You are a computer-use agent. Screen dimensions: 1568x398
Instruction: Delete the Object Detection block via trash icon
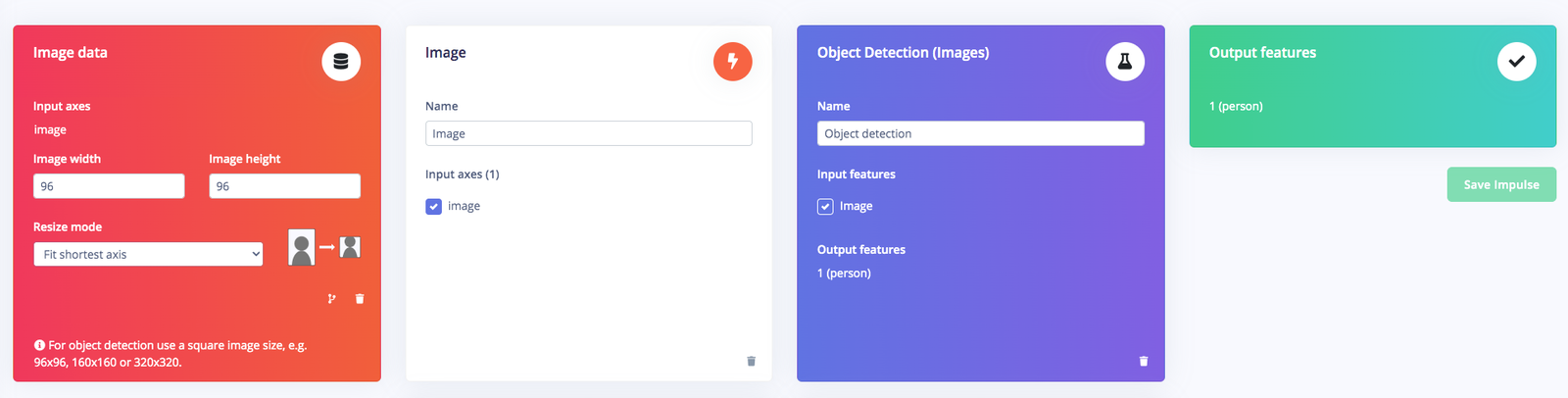pos(1144,362)
